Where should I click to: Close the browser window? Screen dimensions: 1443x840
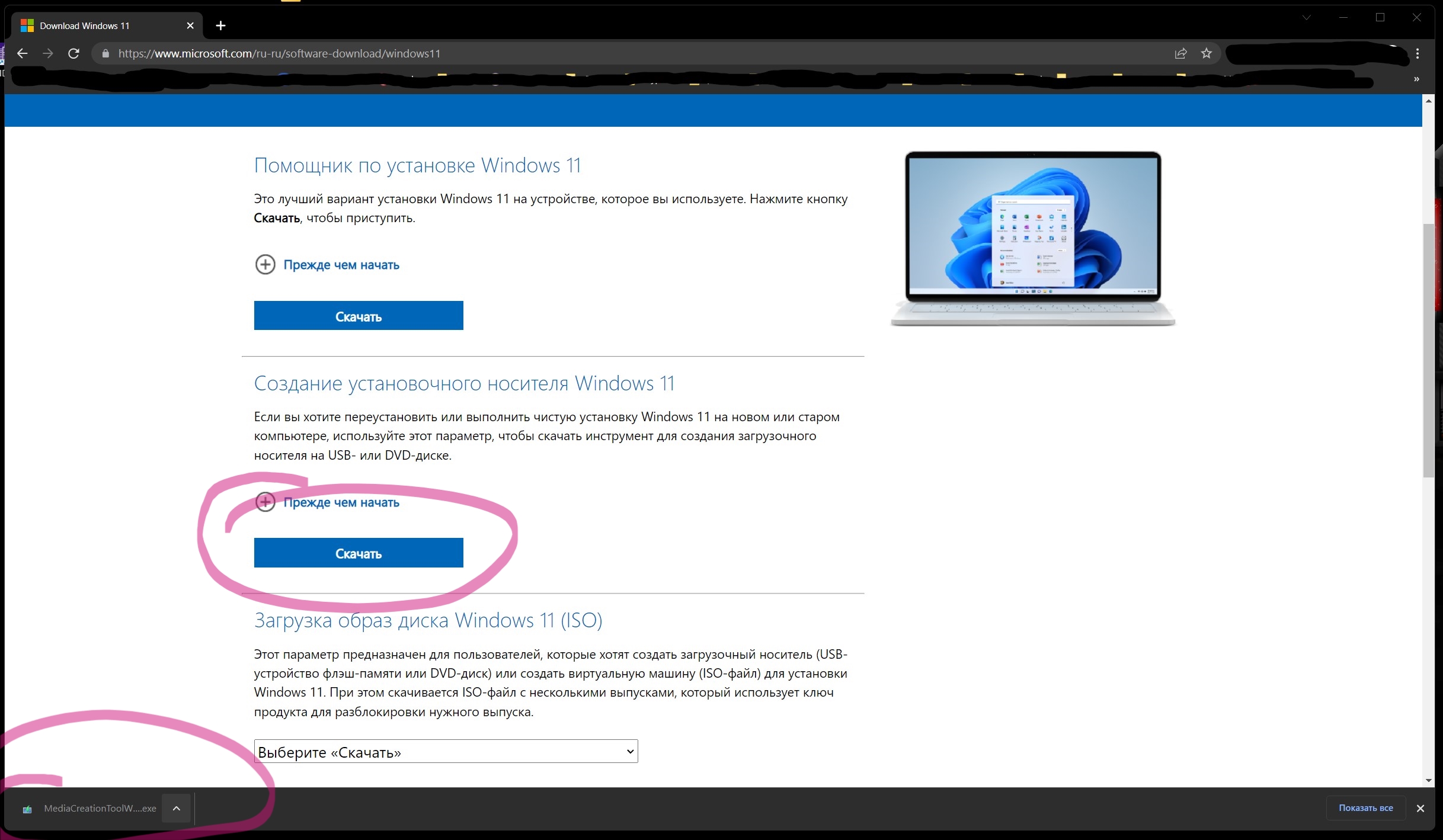coord(1417,18)
